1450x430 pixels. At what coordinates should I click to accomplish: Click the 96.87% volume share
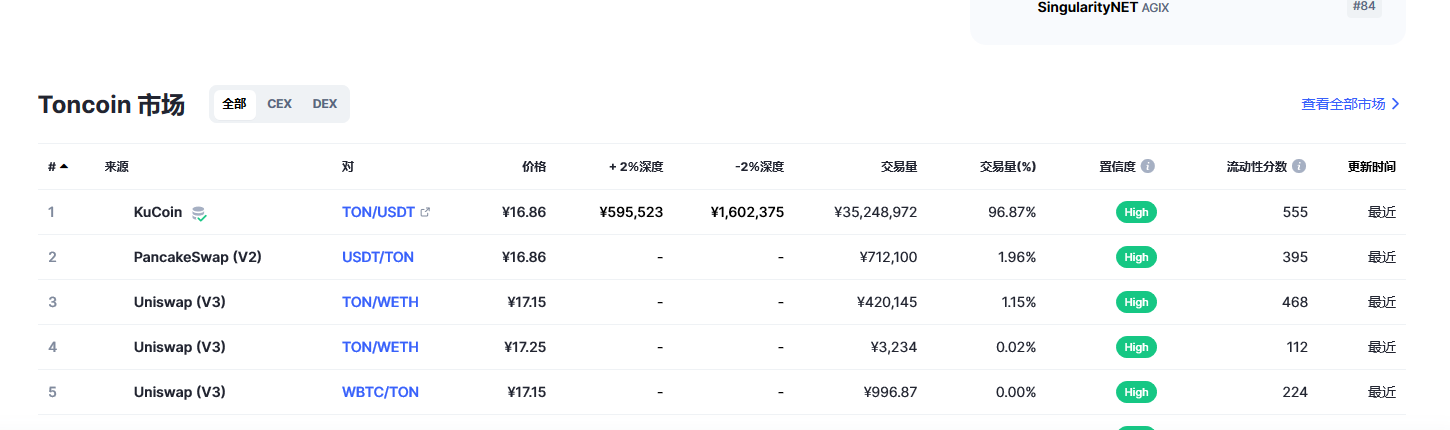point(1012,212)
